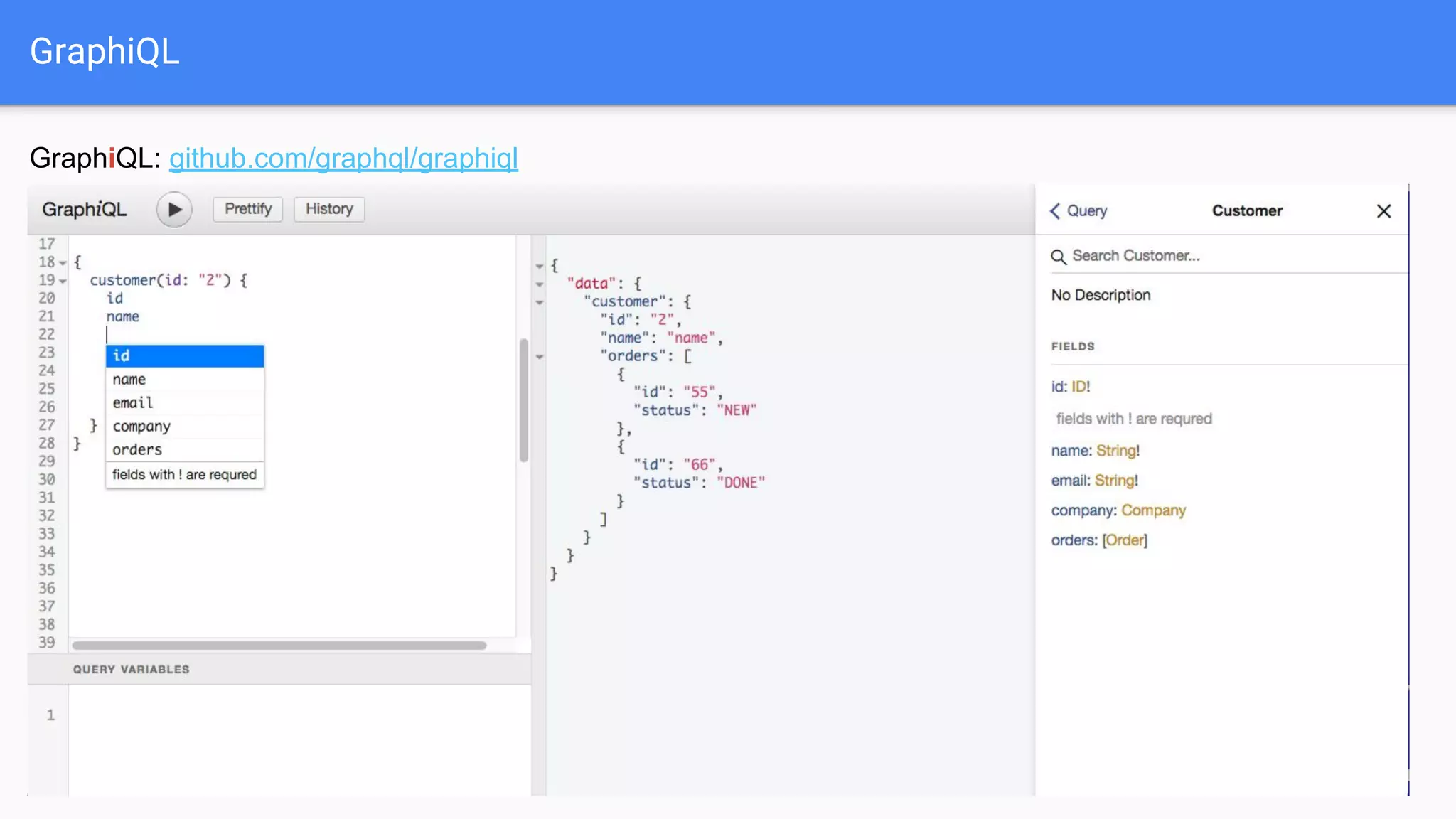Click the 'No Description' text in docs
Screen dimensions: 1456x819
click(x=1101, y=295)
